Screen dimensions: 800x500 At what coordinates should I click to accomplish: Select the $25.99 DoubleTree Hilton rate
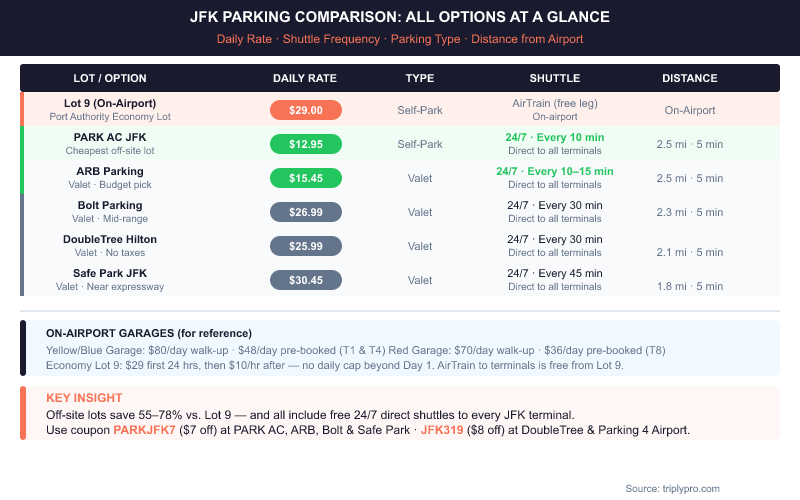point(305,246)
